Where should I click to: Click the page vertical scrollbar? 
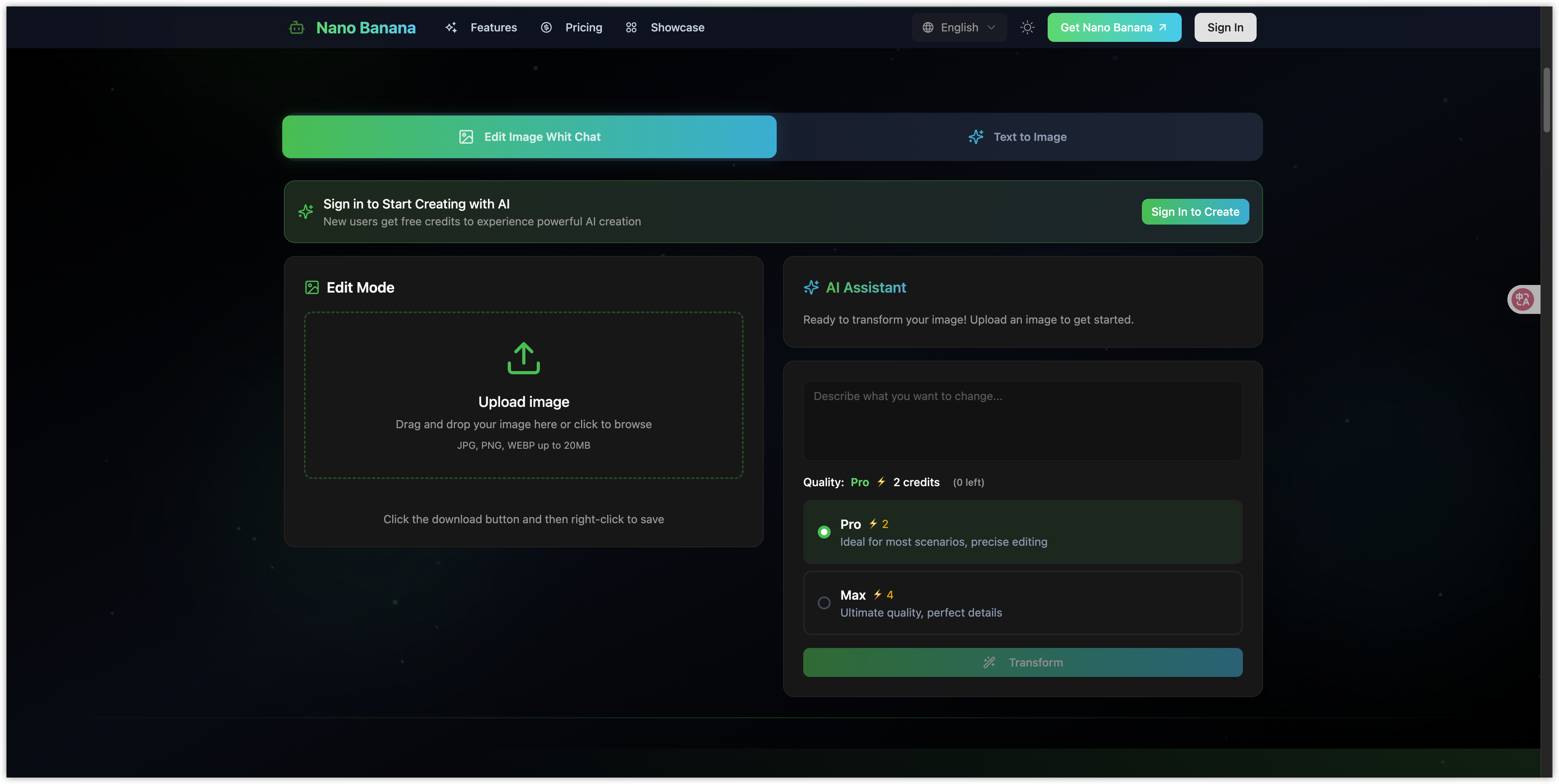[1546, 101]
